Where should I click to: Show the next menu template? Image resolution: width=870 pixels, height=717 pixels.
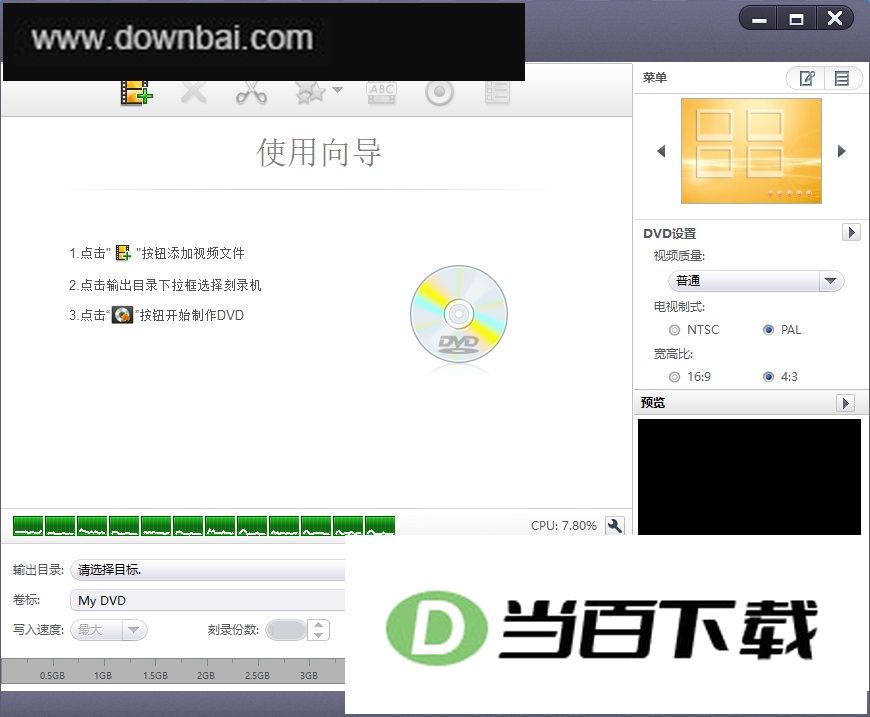coord(842,151)
